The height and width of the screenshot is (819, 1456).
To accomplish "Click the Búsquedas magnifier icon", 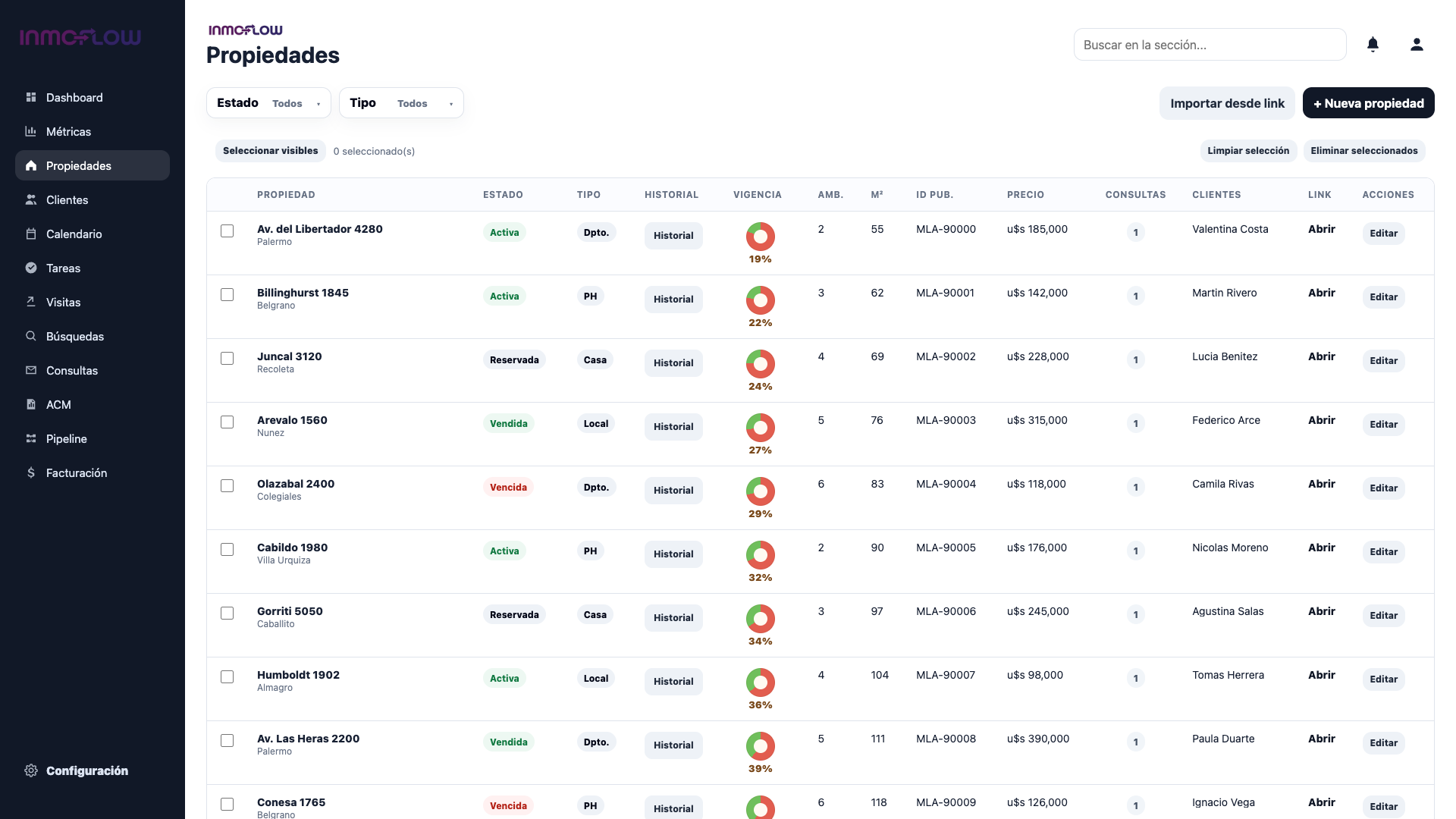I will point(31,336).
